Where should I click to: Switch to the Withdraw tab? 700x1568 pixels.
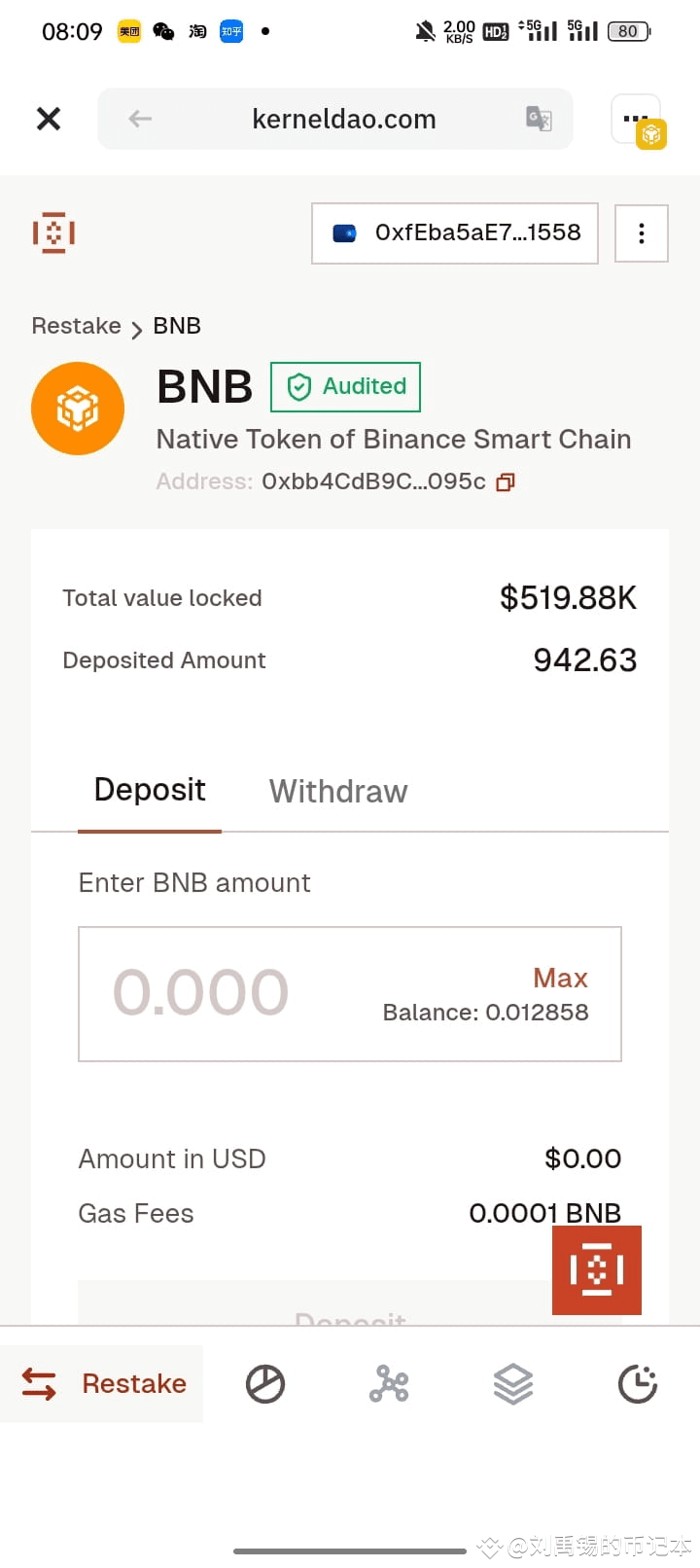(x=338, y=792)
